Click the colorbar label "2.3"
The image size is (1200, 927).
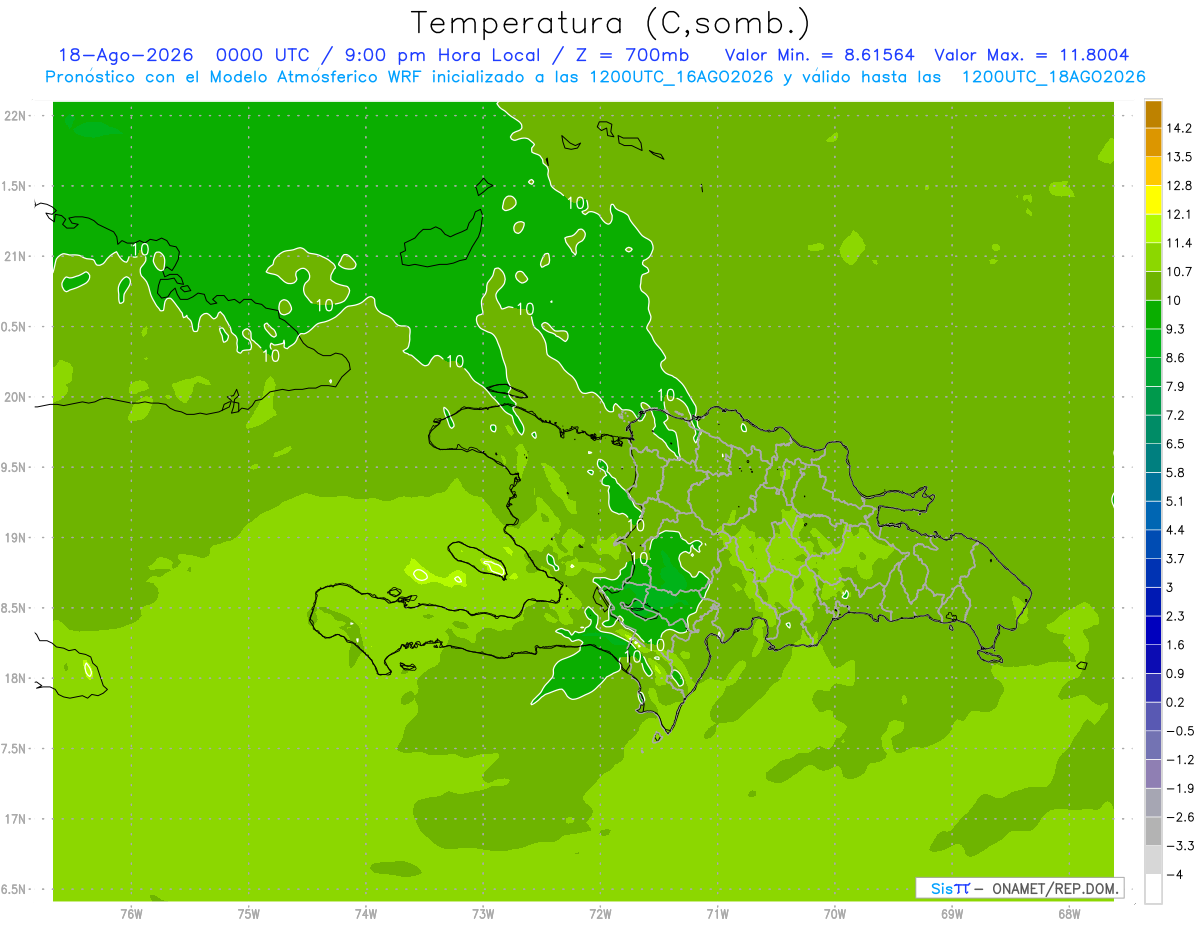coord(1176,616)
